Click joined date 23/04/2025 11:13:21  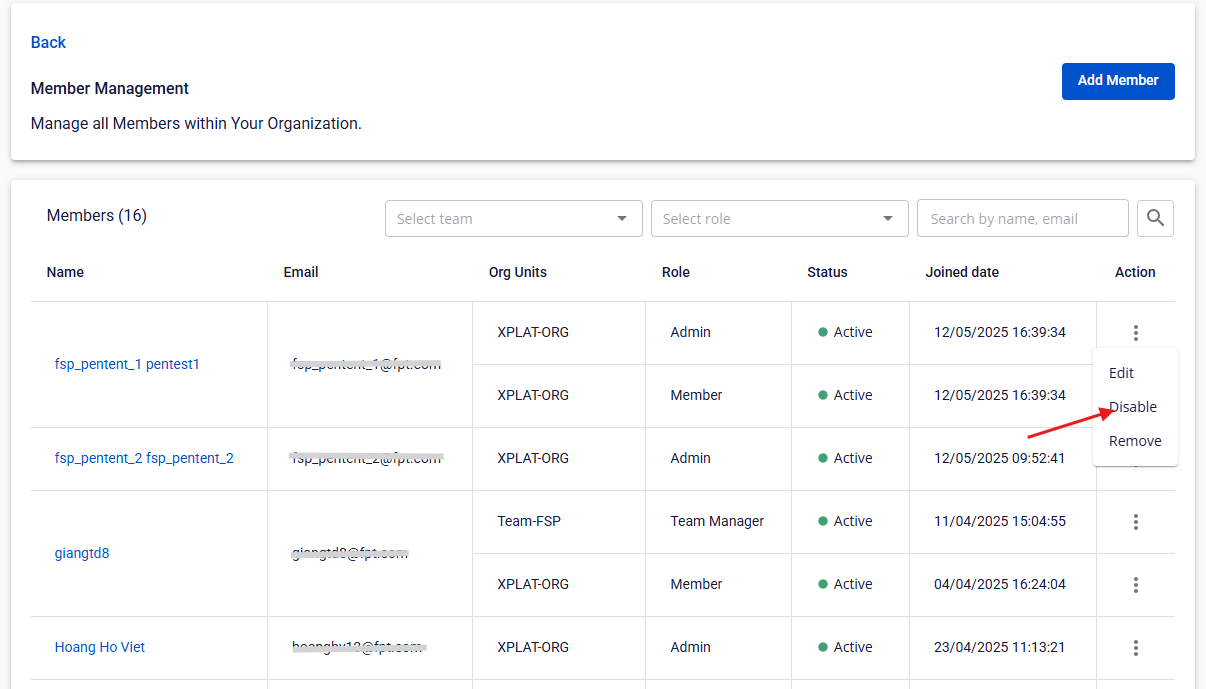pos(1000,647)
